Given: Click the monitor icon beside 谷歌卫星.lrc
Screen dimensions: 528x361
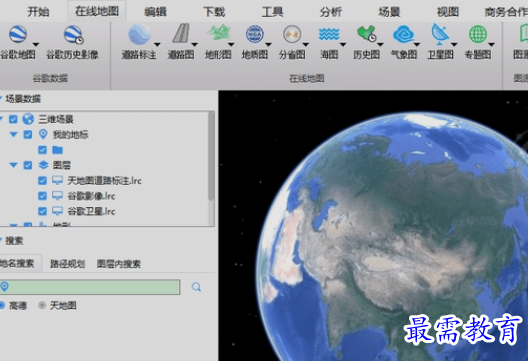Looking at the screenshot, I should point(57,211).
